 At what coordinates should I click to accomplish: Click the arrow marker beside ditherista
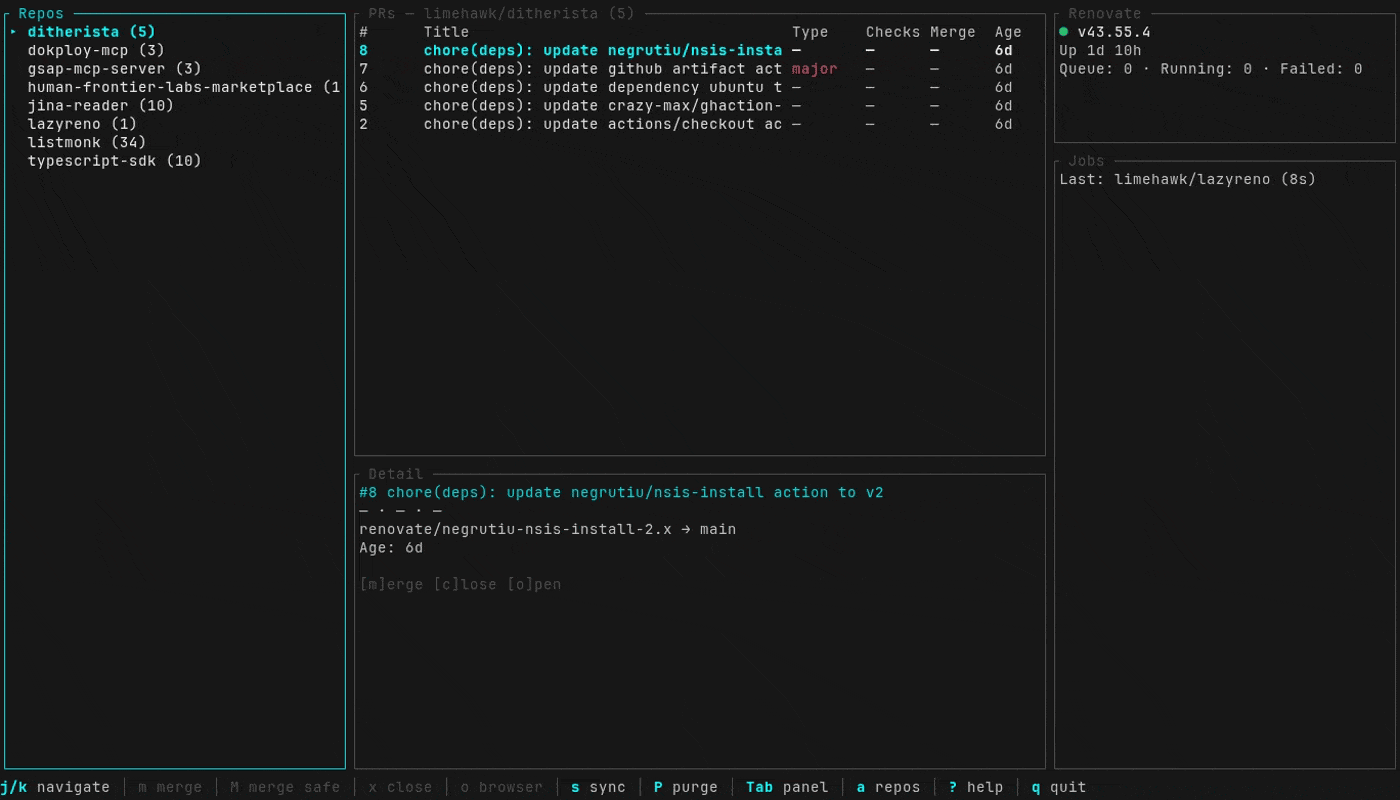click(x=14, y=32)
